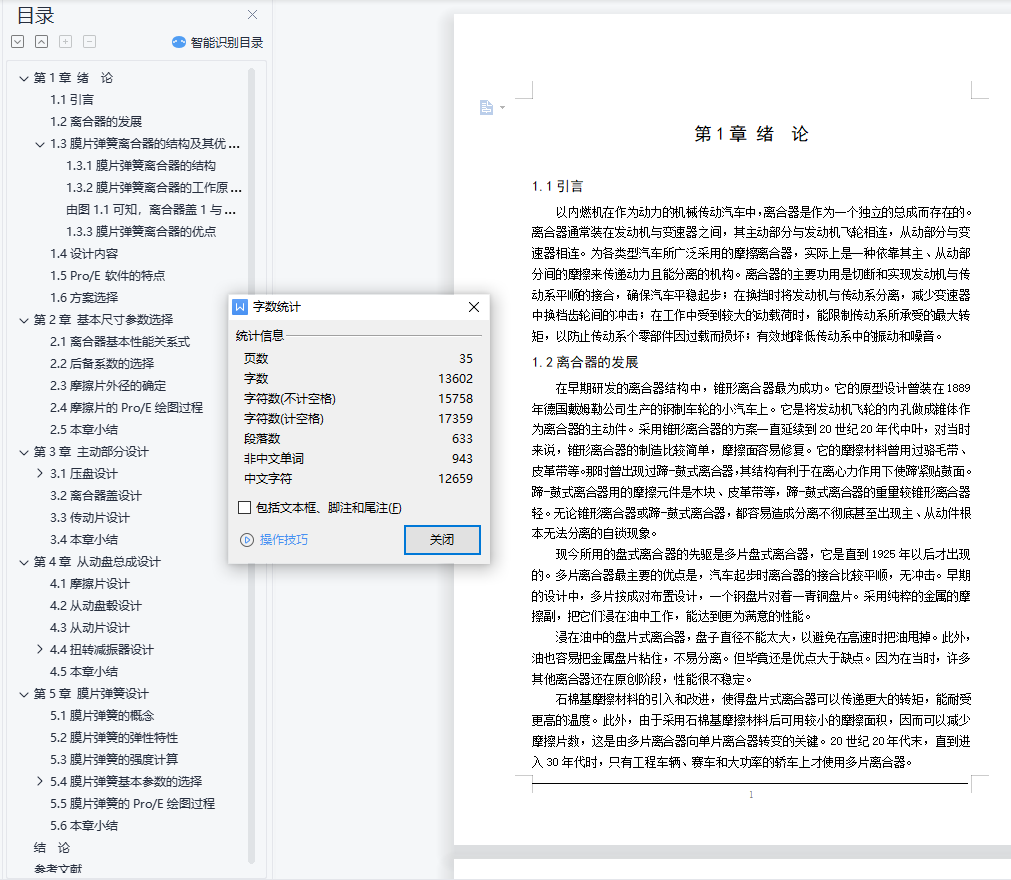Select 3.2 离合器盖设计 entry
This screenshot has height=880, width=1011.
coord(95,496)
